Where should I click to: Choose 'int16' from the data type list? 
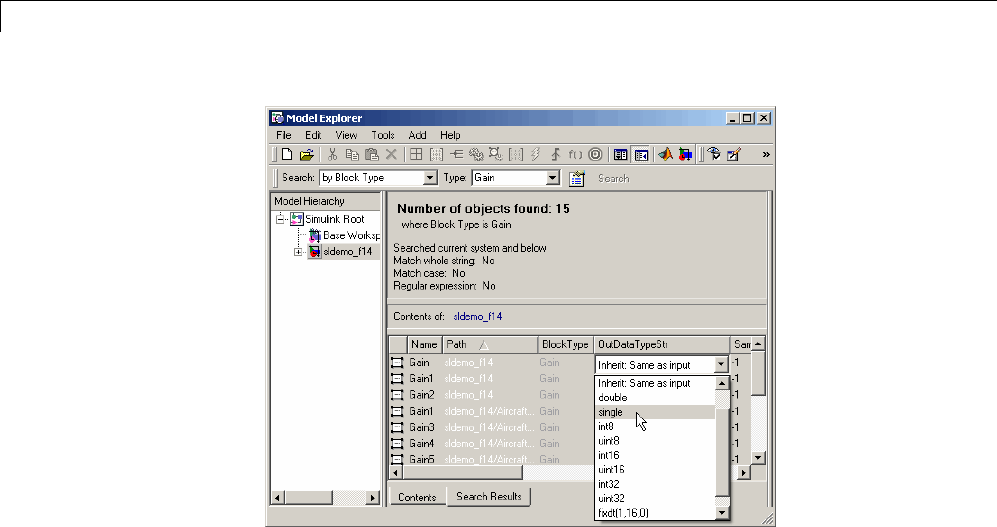(x=655, y=455)
